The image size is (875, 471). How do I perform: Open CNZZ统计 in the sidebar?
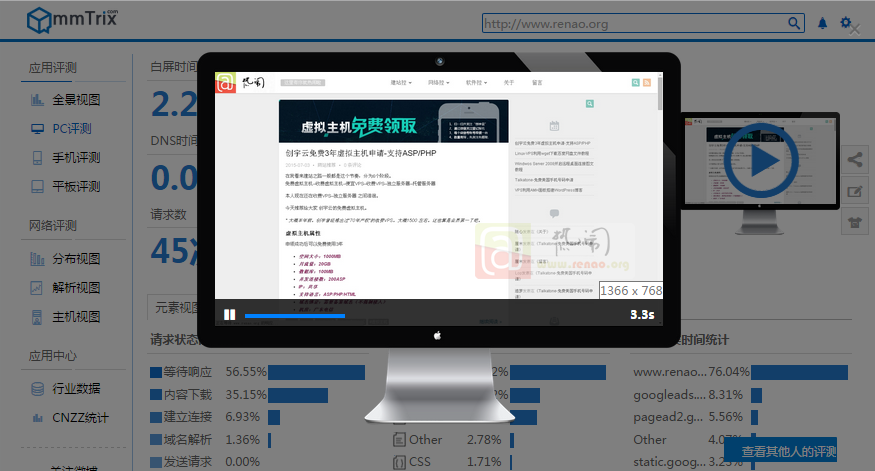coord(80,417)
